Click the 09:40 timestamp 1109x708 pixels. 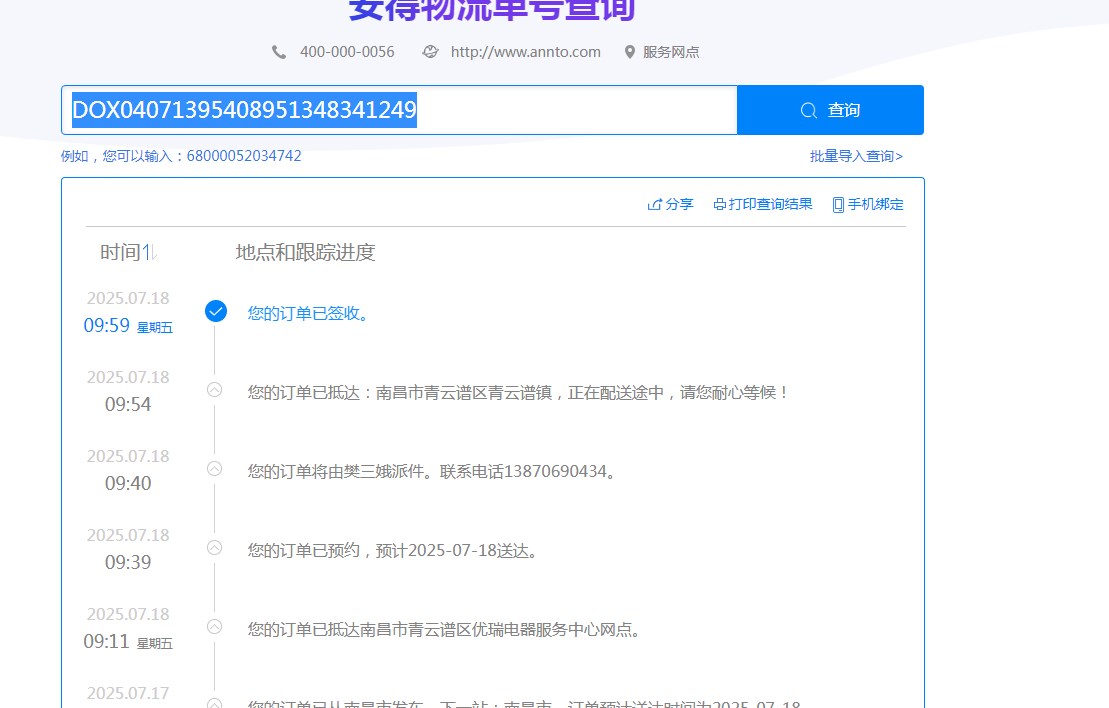pos(128,484)
